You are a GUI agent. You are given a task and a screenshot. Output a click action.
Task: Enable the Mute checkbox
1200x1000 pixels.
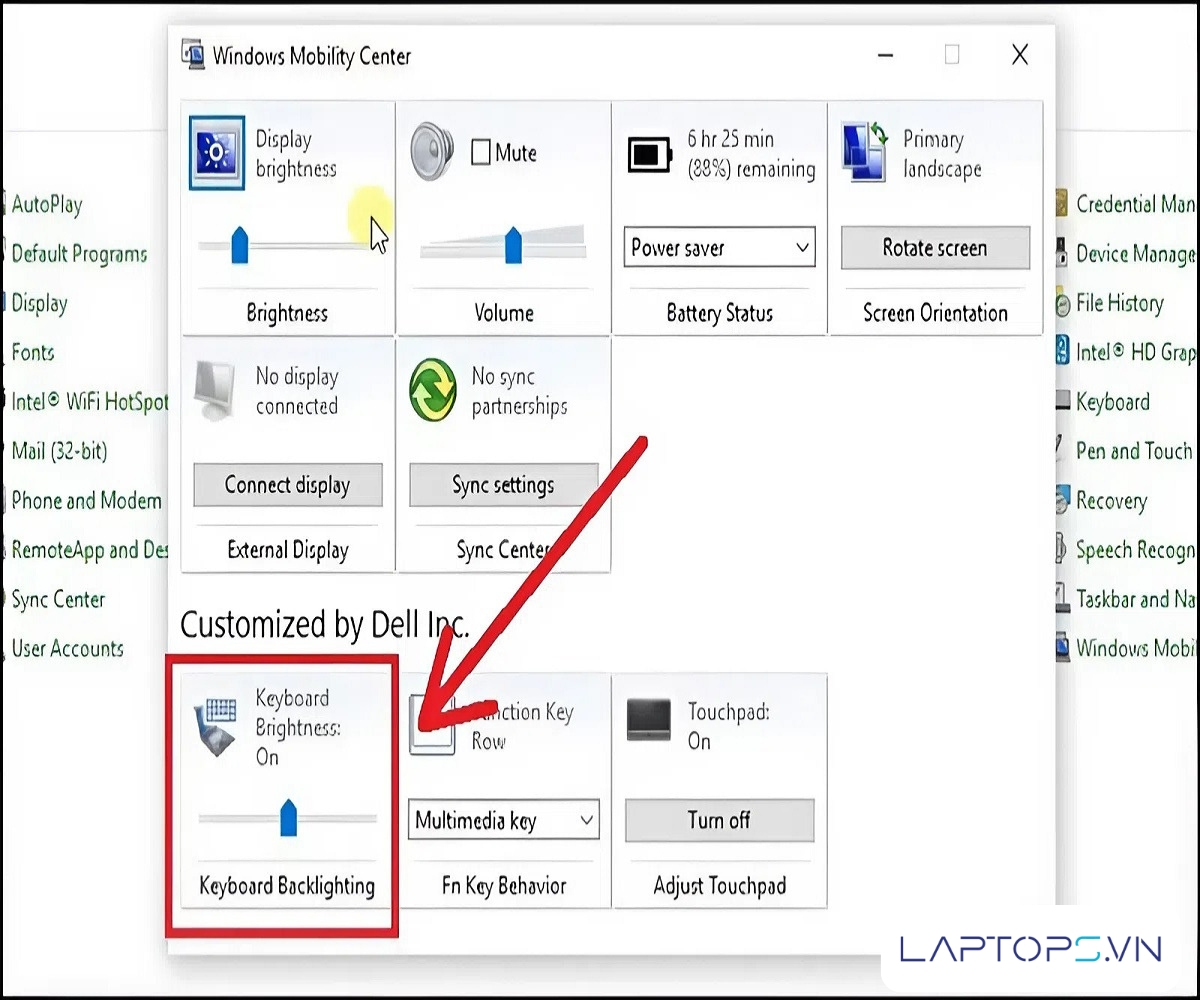480,153
